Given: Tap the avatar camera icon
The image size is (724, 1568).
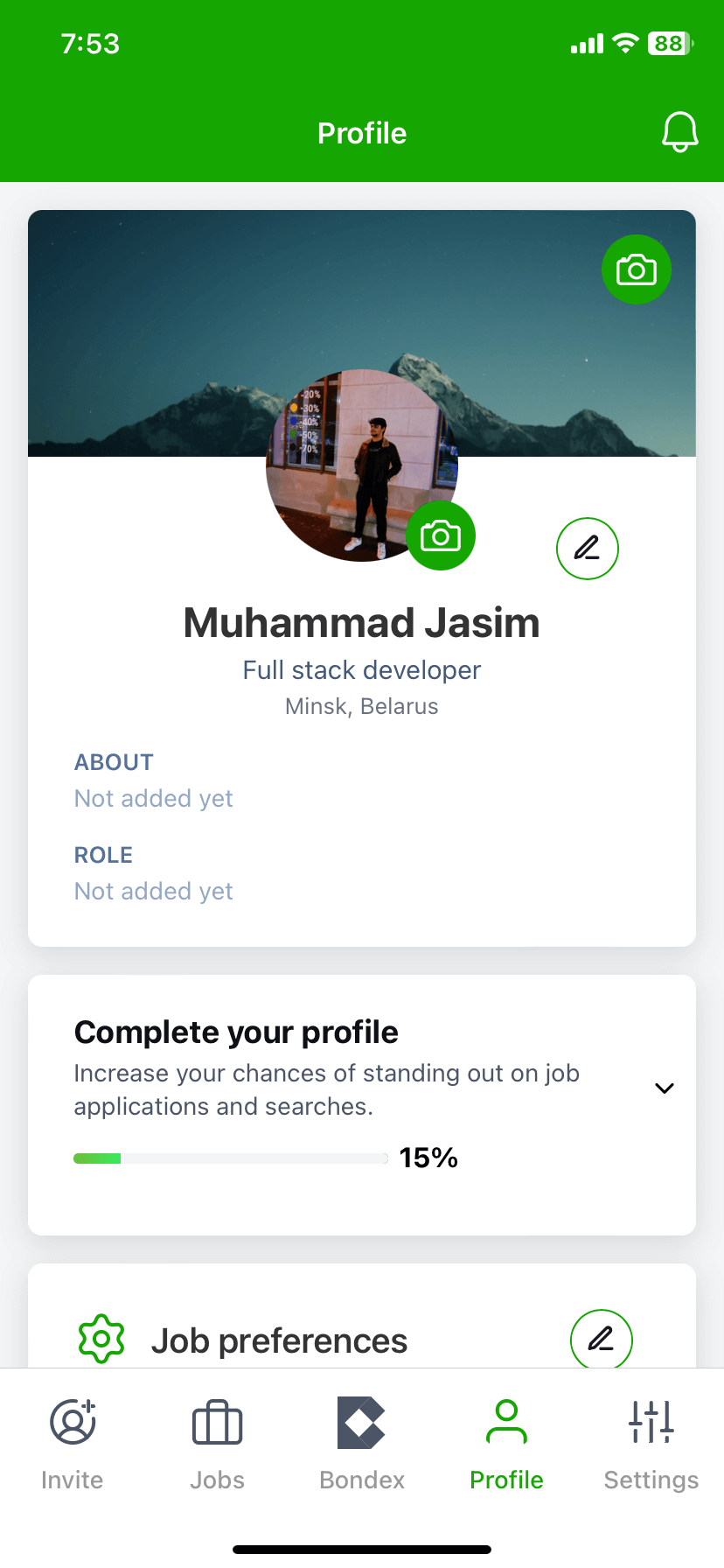Looking at the screenshot, I should pyautogui.click(x=441, y=535).
